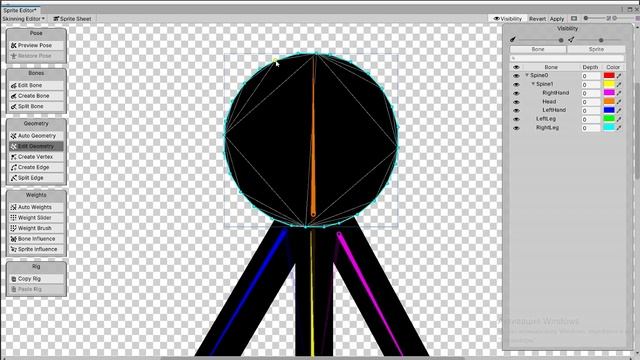640x360 pixels.
Task: Hide the LeftHand bone
Action: click(x=516, y=110)
